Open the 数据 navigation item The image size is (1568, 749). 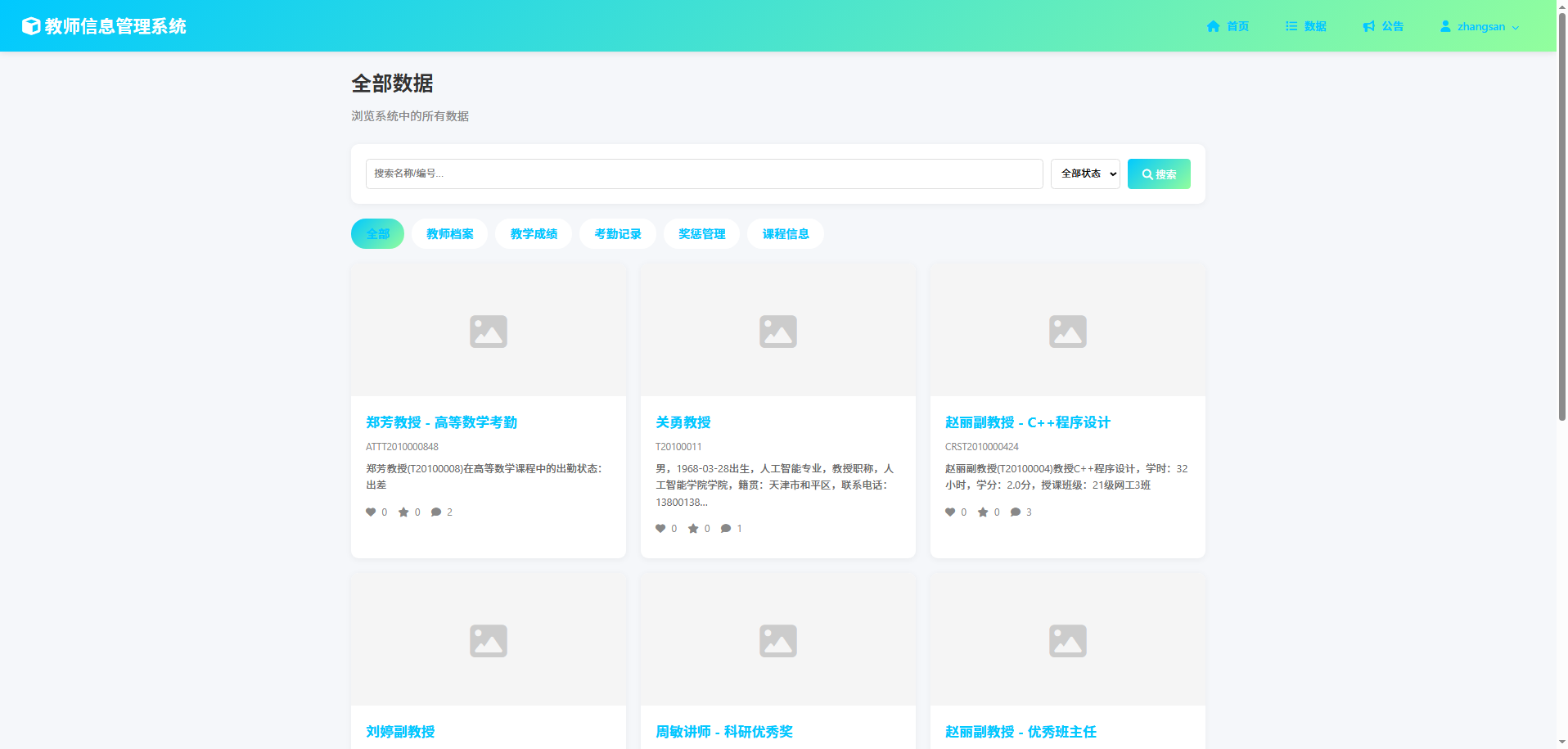tap(1305, 26)
